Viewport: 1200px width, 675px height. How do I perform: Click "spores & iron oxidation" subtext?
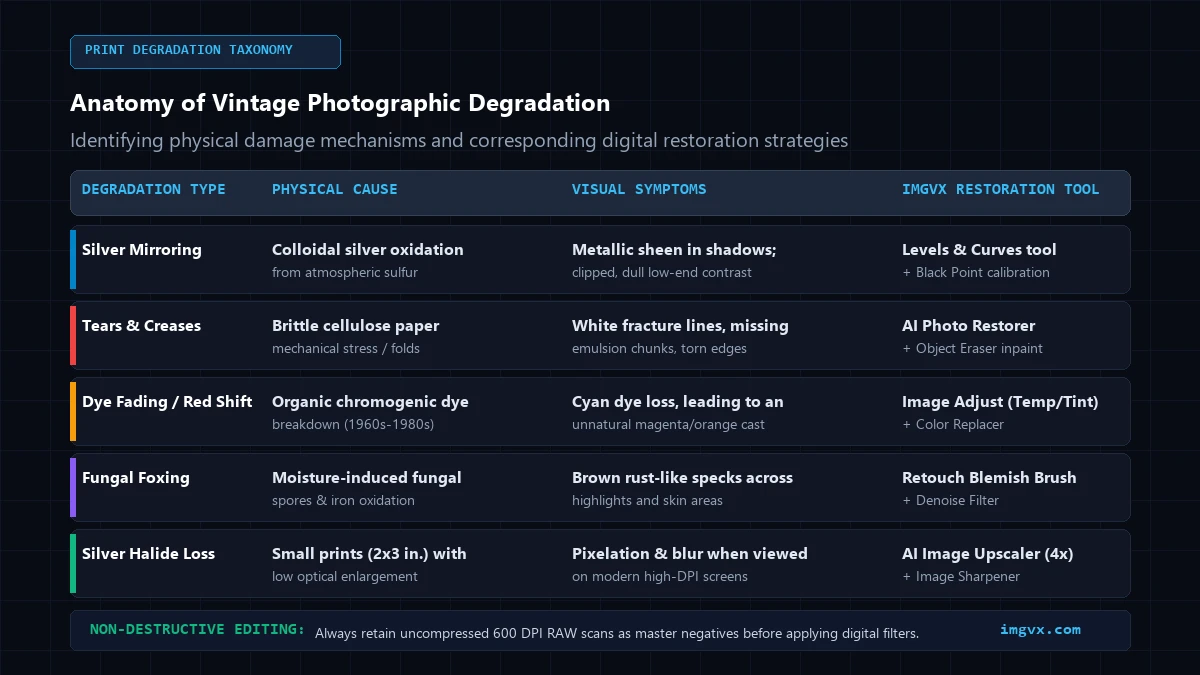(343, 500)
